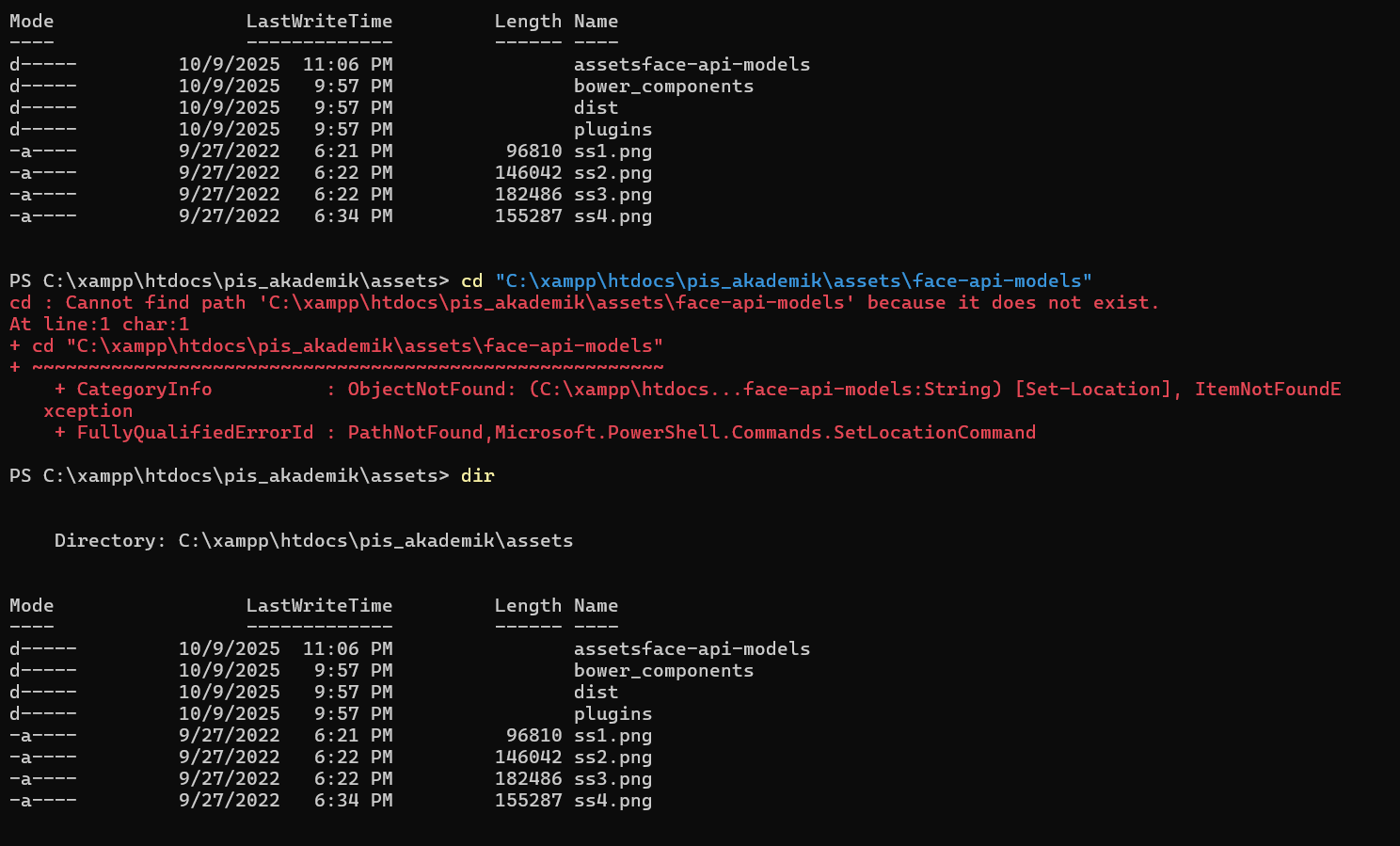Click 'plugins' in the listing after dir
The width and height of the screenshot is (1400, 846).
point(612,713)
